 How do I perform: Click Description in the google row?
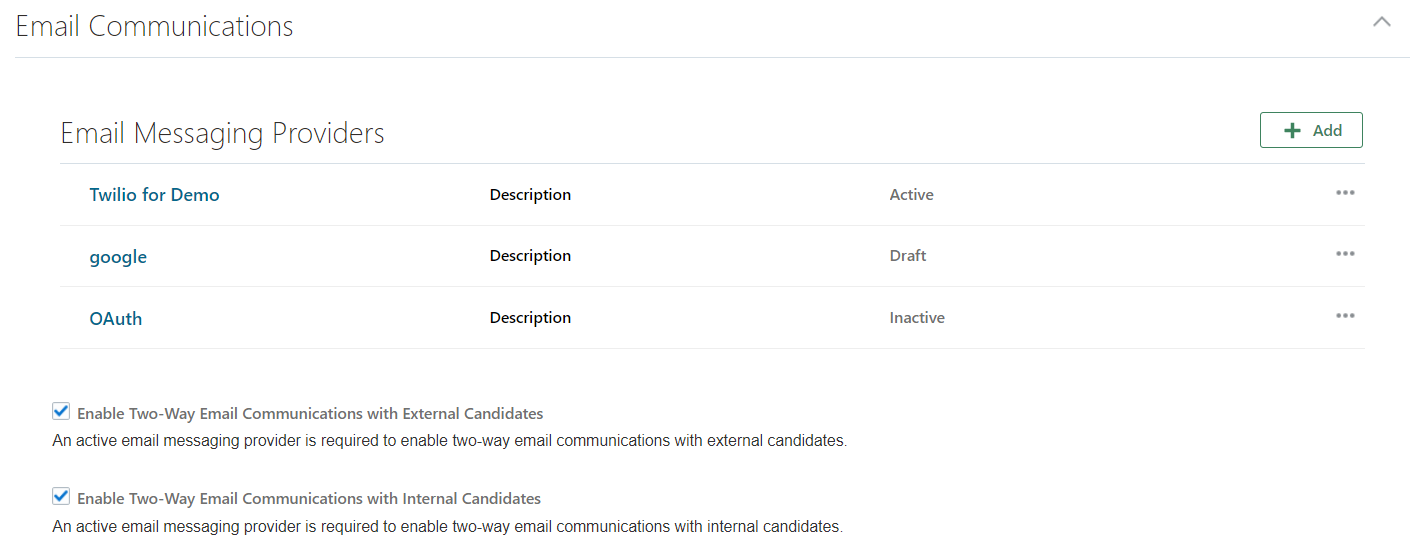point(530,256)
